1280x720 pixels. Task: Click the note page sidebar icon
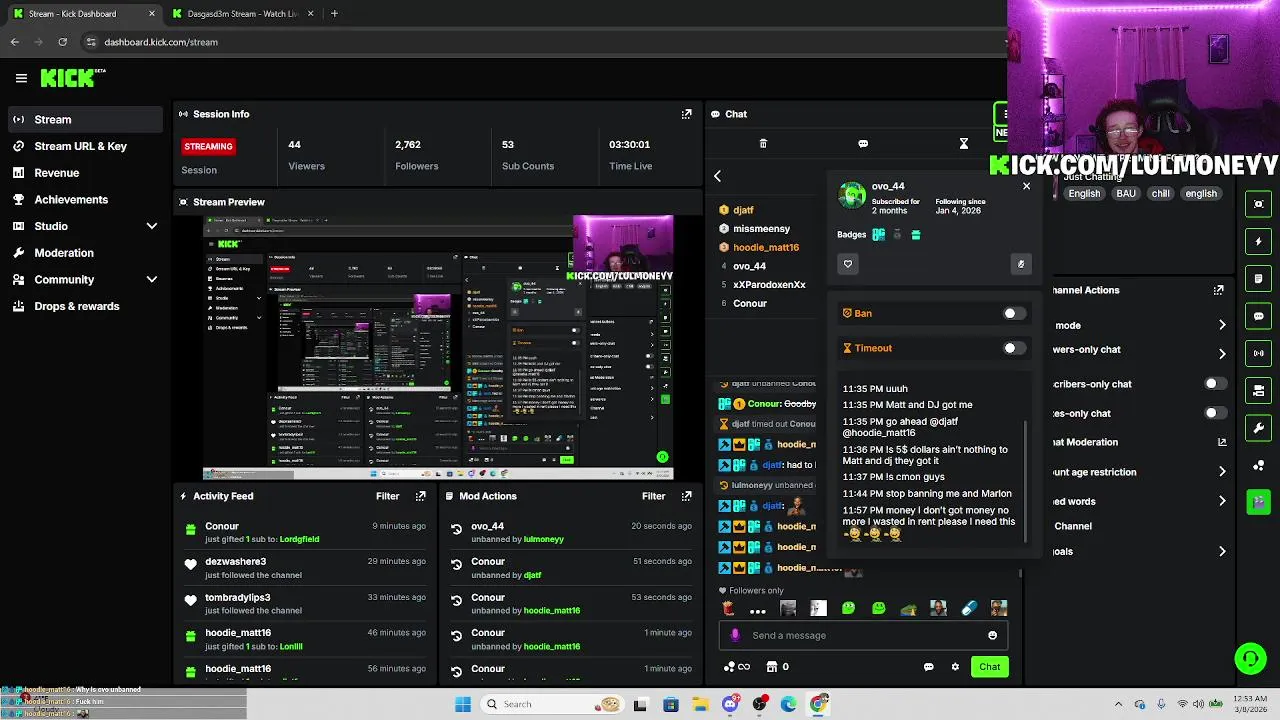(x=1259, y=278)
